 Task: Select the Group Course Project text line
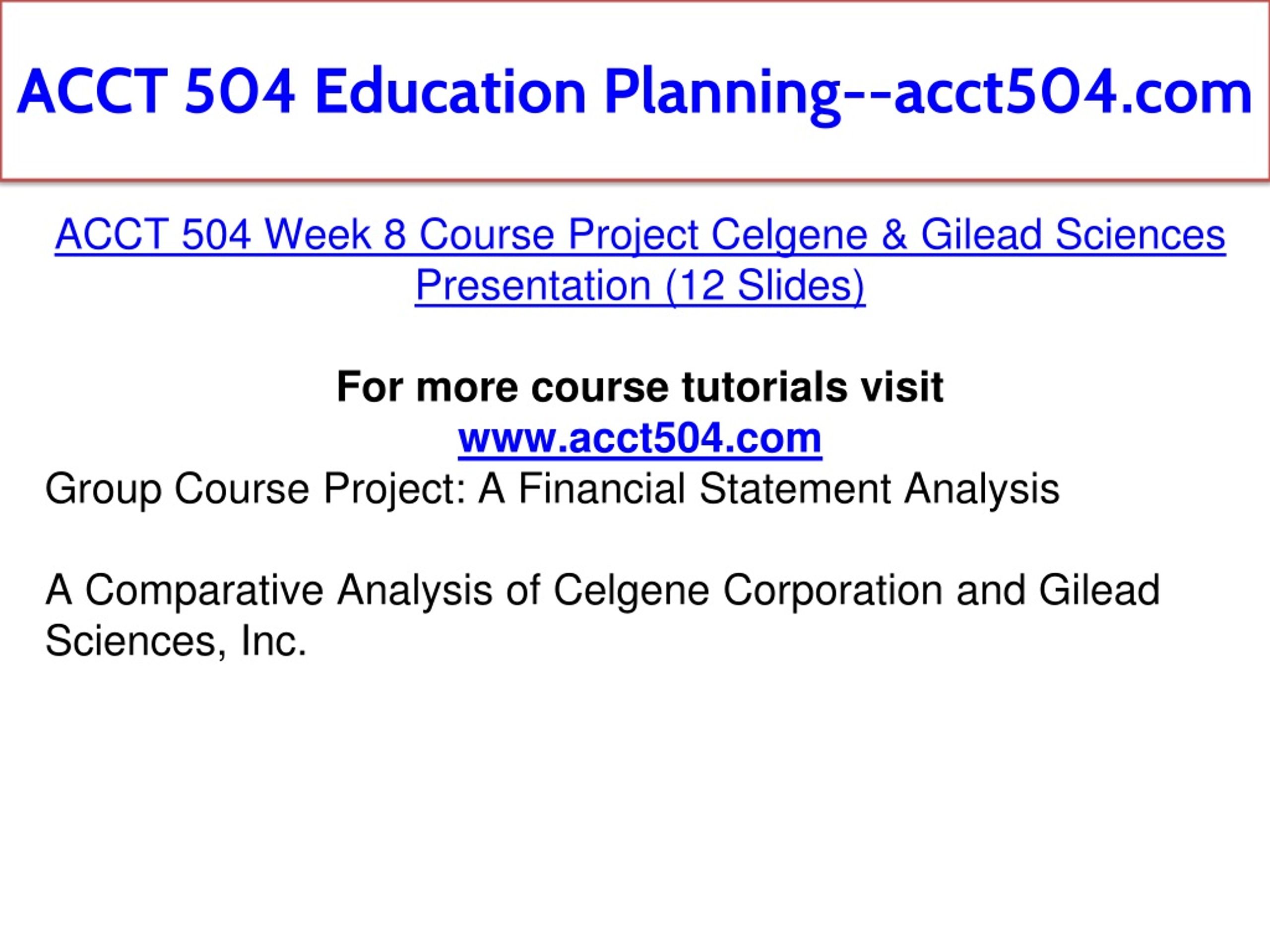click(x=552, y=489)
